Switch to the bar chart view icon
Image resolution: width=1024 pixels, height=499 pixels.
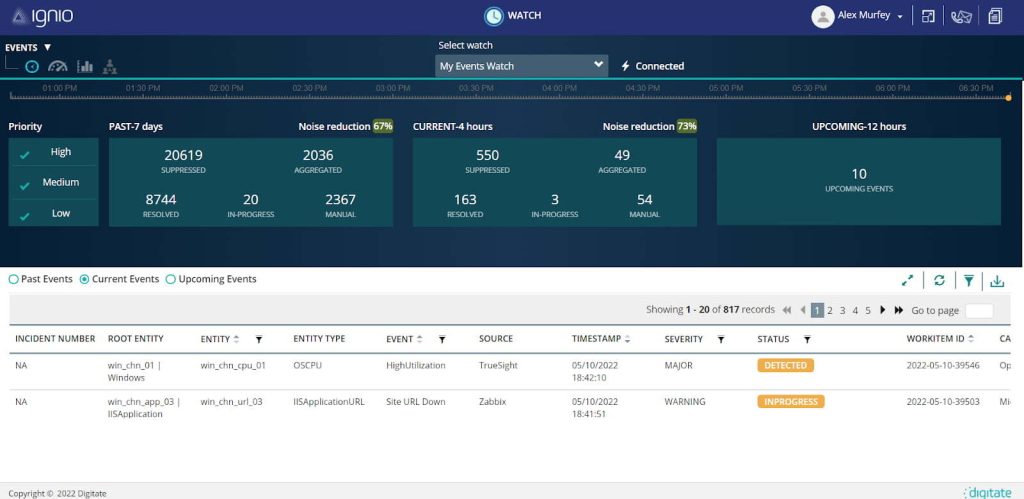(x=85, y=67)
